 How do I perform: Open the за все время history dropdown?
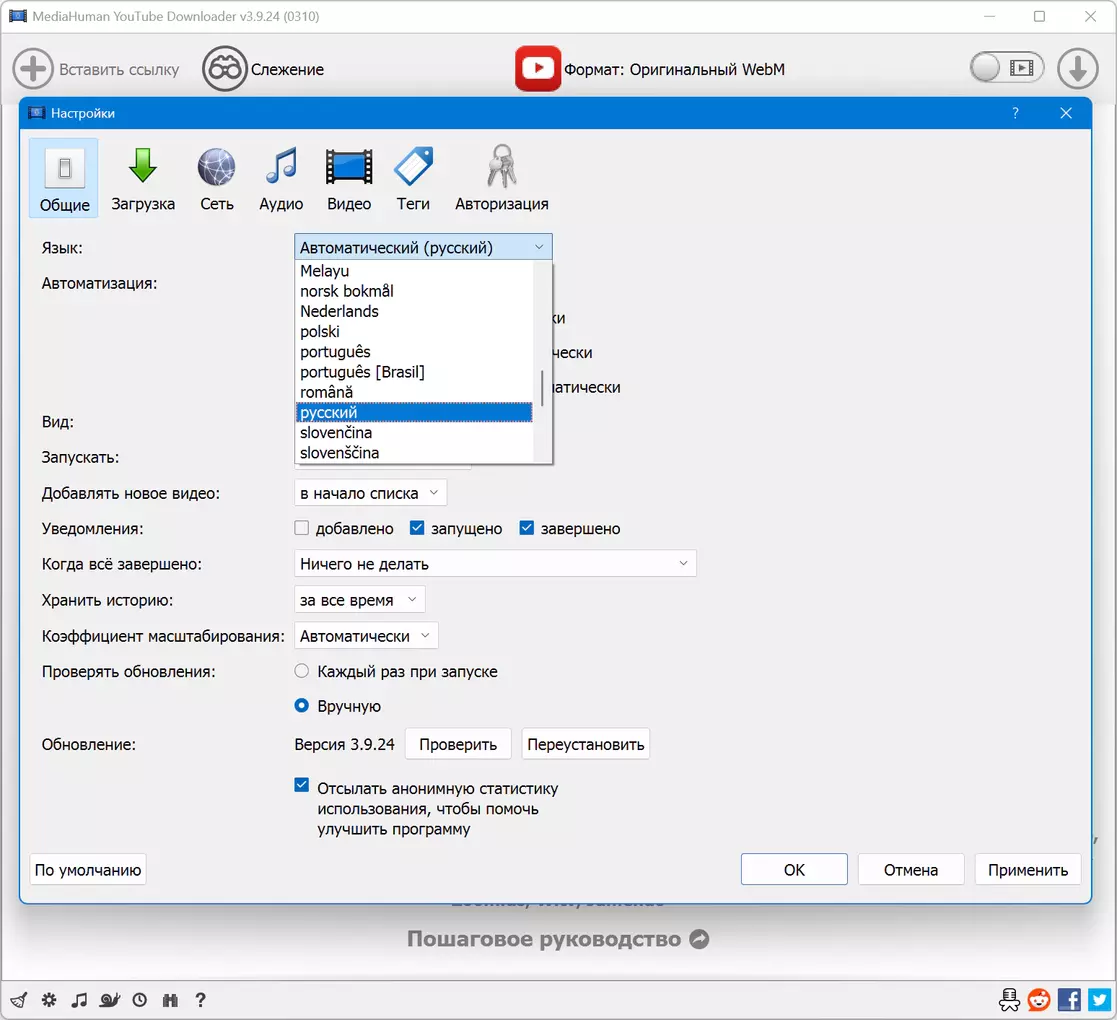click(x=360, y=600)
